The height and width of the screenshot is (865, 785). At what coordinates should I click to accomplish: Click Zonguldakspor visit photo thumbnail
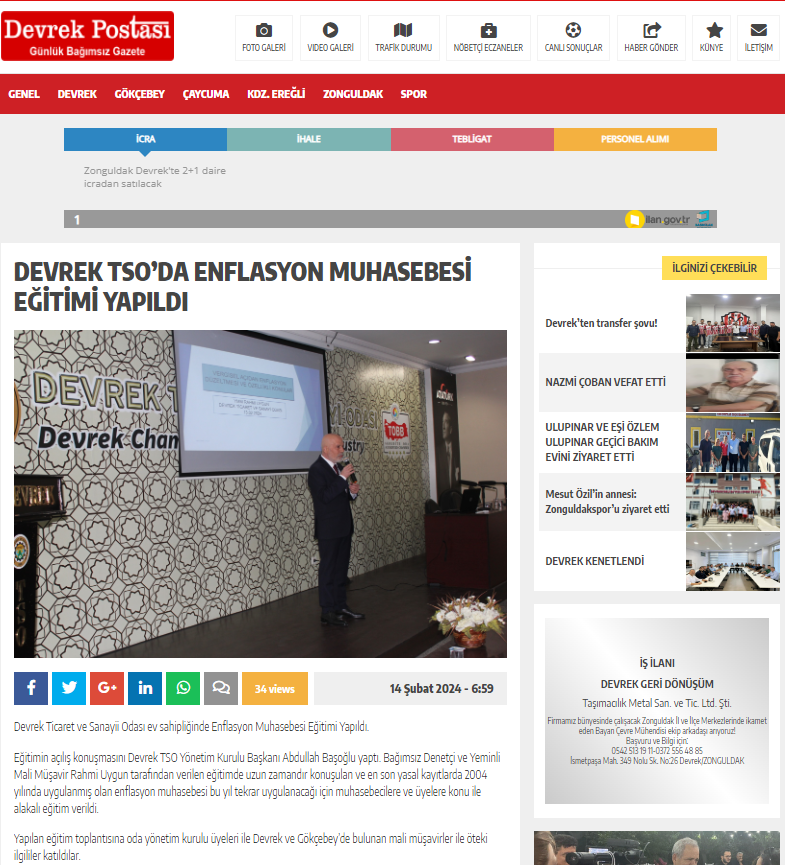[733, 502]
